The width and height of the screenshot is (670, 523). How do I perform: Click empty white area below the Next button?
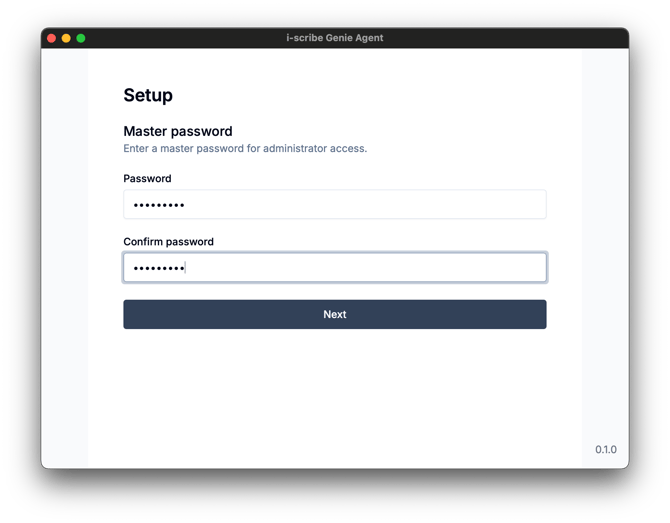[335, 393]
